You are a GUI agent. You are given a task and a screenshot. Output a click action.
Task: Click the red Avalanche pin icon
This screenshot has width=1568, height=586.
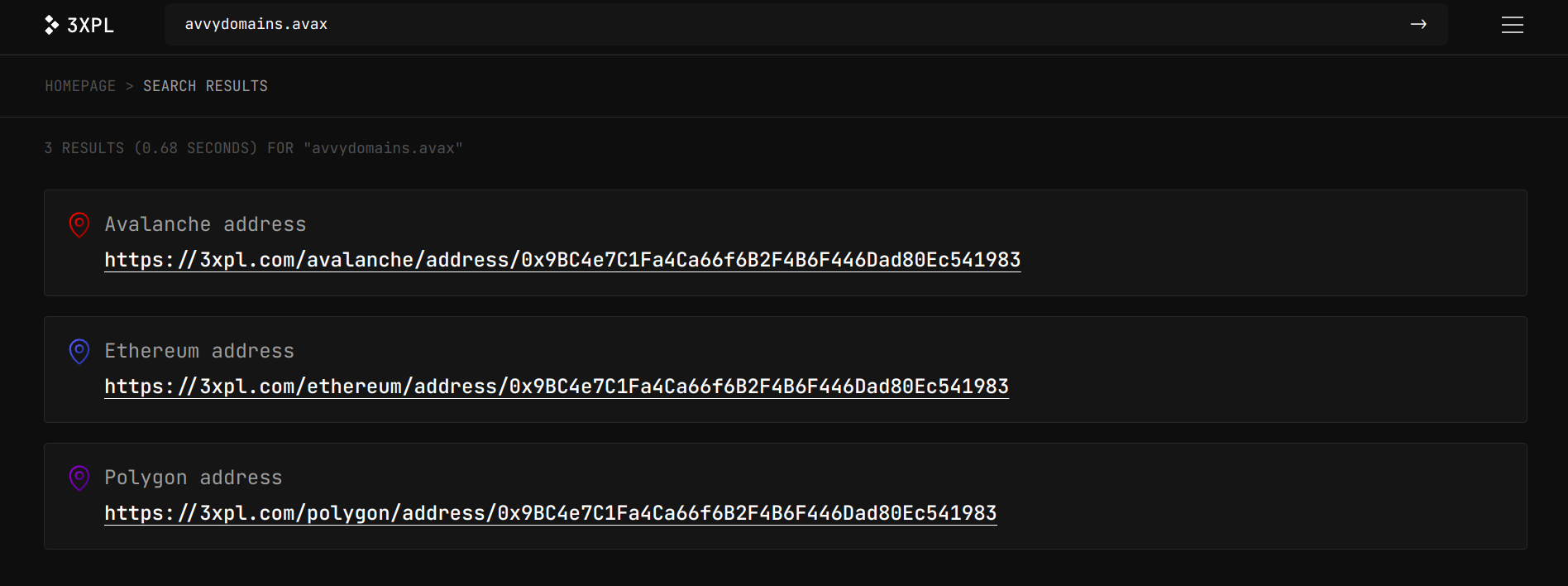point(79,224)
